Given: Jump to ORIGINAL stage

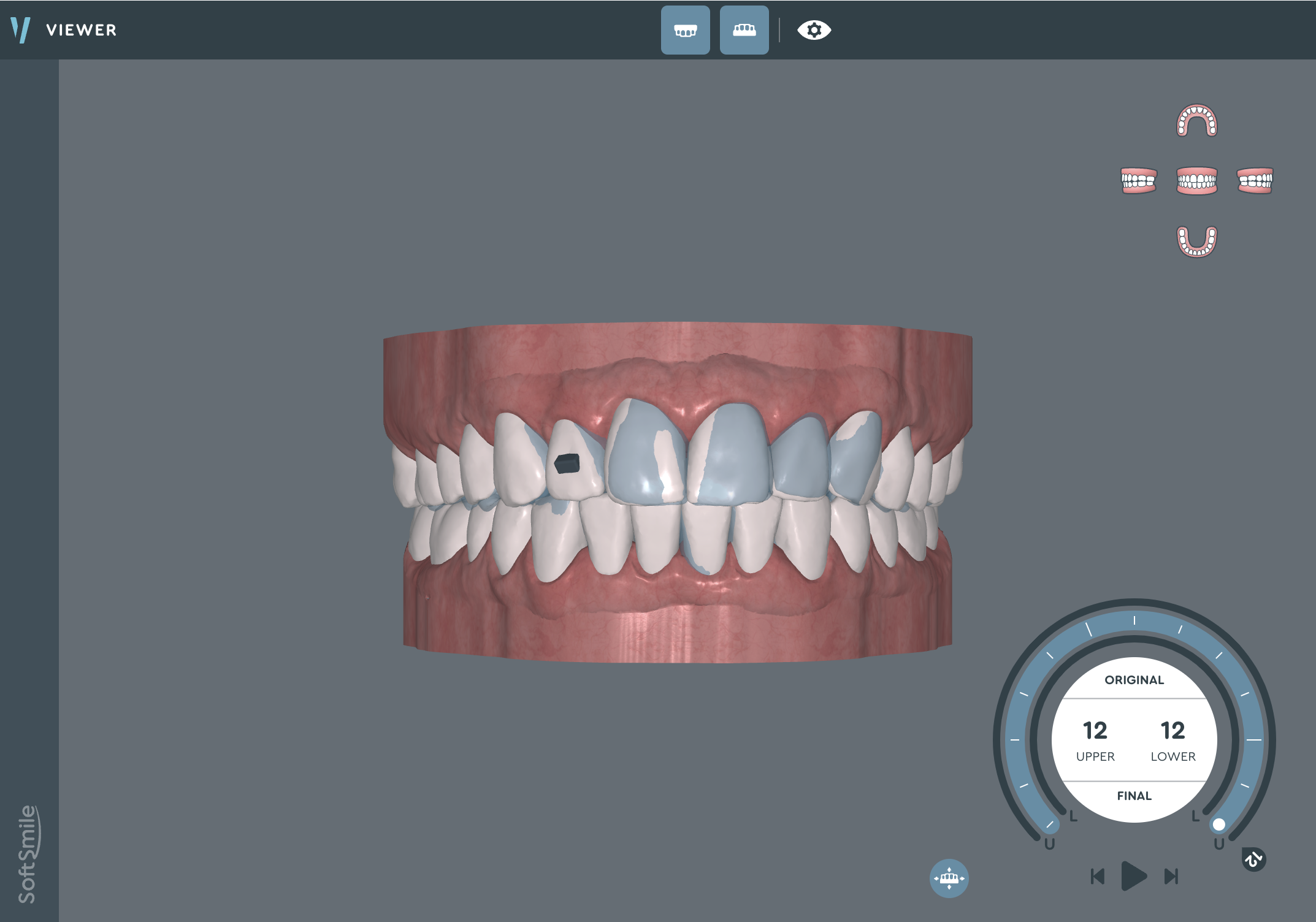Looking at the screenshot, I should (1134, 680).
